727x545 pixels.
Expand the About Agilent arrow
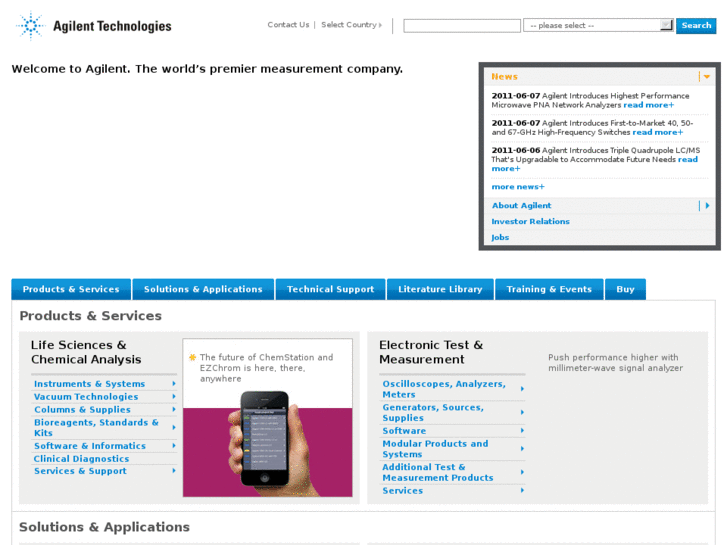point(707,205)
